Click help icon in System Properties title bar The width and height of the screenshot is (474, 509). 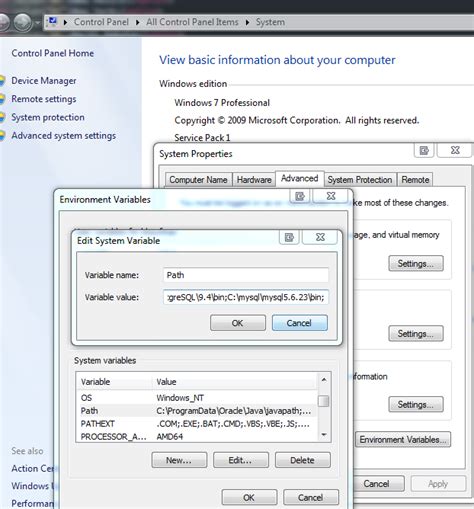pos(424,150)
